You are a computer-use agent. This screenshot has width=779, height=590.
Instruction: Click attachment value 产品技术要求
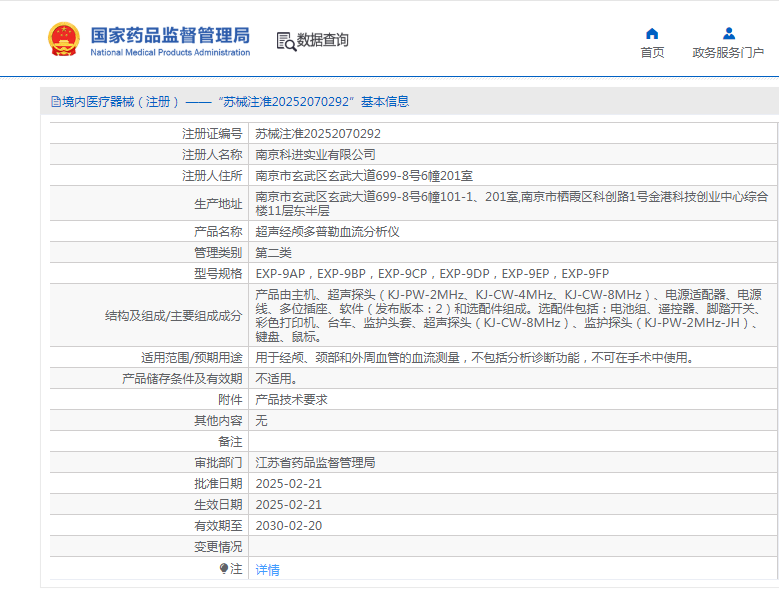click(x=291, y=399)
